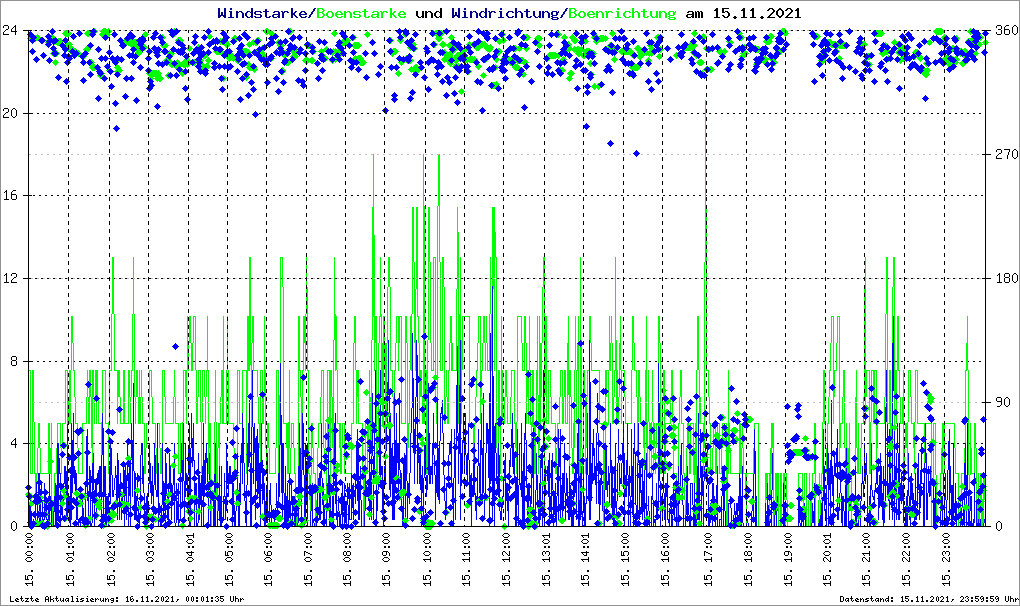Click the '24' wind speed axis label
This screenshot has width=1020, height=606.
click(x=10, y=31)
